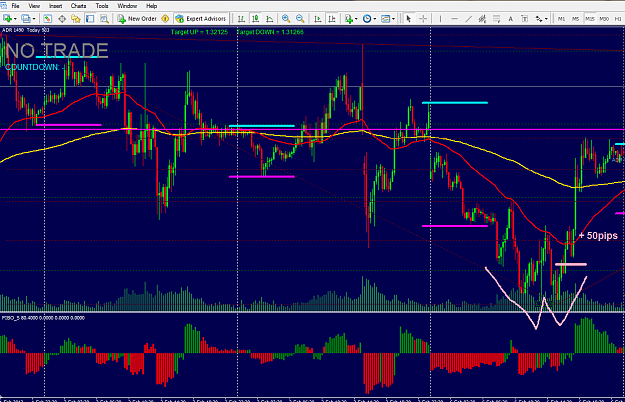The height and width of the screenshot is (402, 625).
Task: Launch MetaEditor via the yellow diamond icon
Action: click(165, 19)
